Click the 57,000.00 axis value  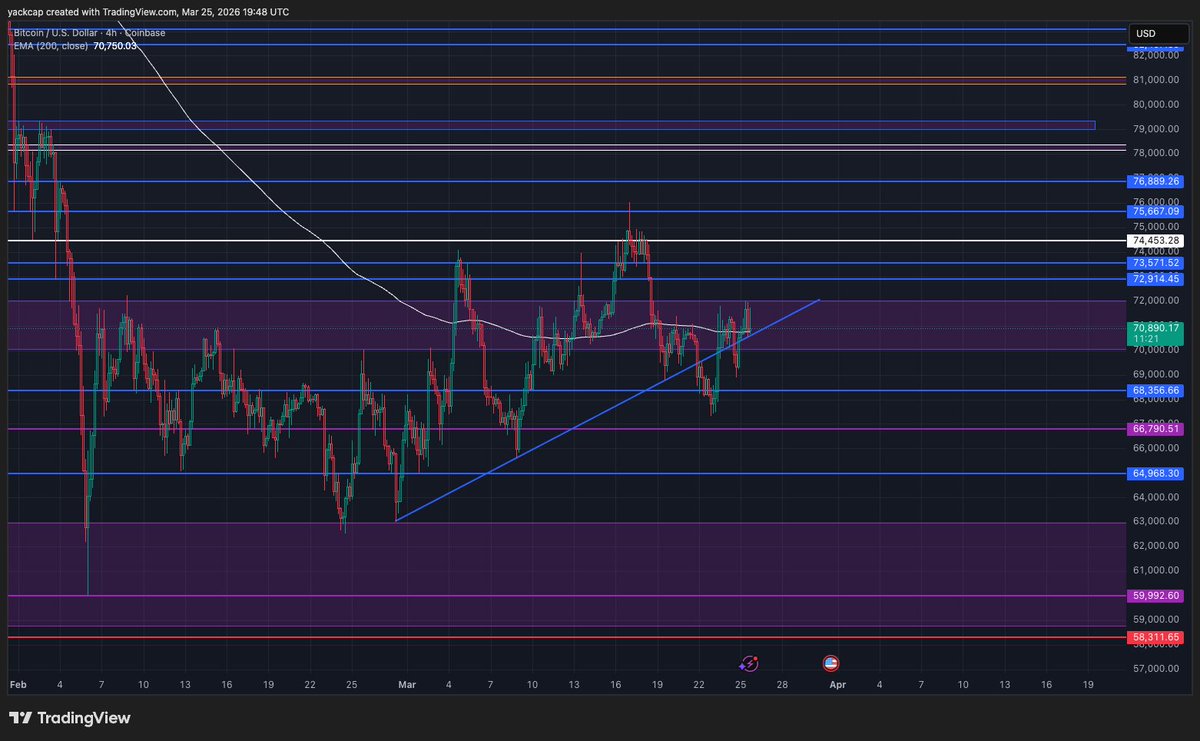pyautogui.click(x=1157, y=669)
